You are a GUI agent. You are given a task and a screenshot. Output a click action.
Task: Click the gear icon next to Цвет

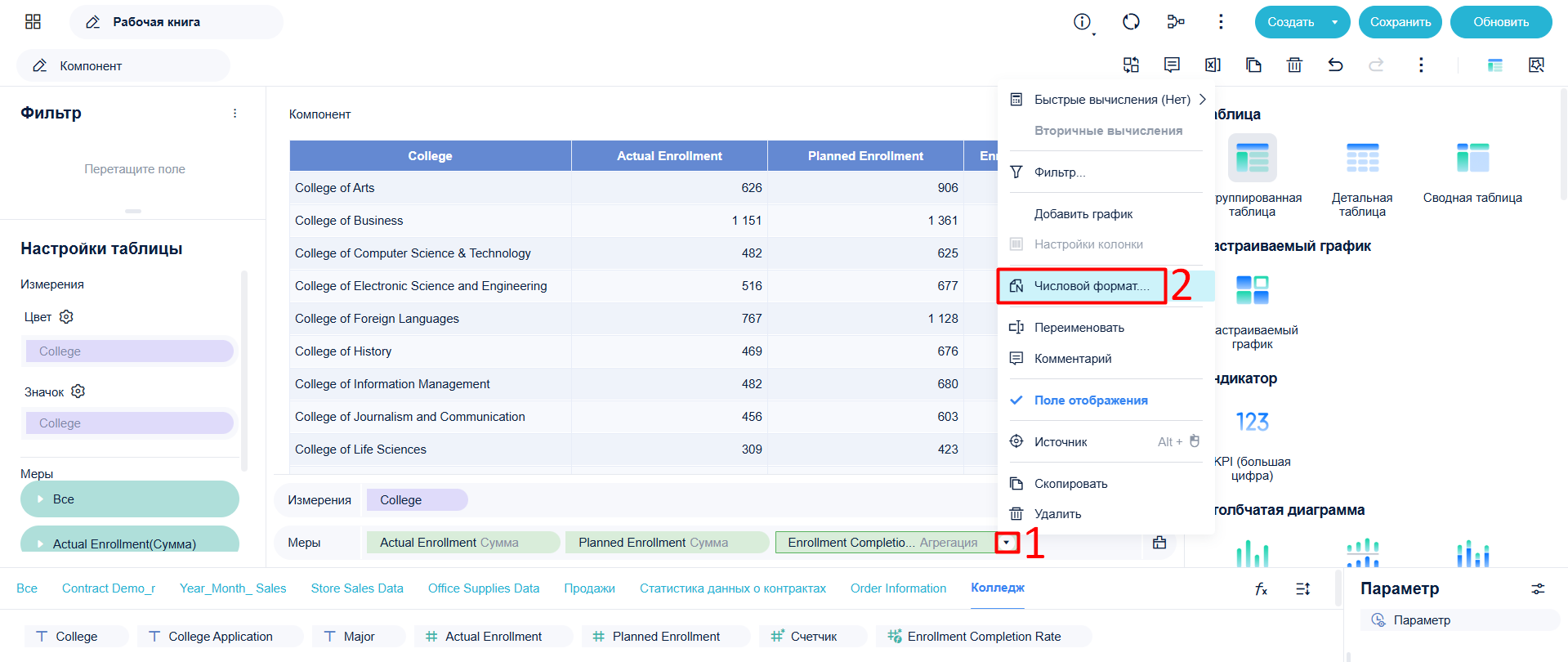[67, 316]
